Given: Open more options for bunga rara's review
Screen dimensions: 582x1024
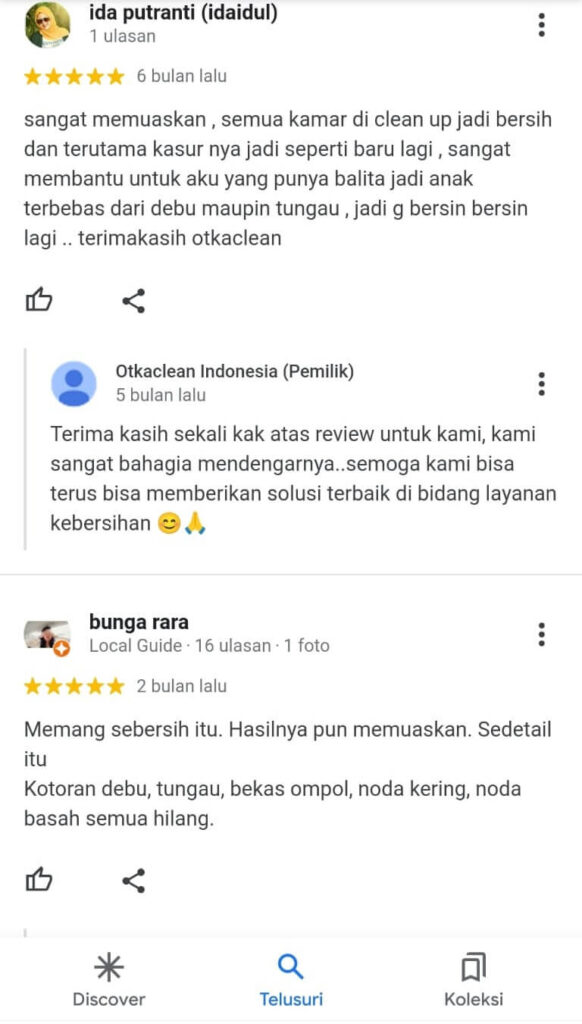Looking at the screenshot, I should 542,634.
